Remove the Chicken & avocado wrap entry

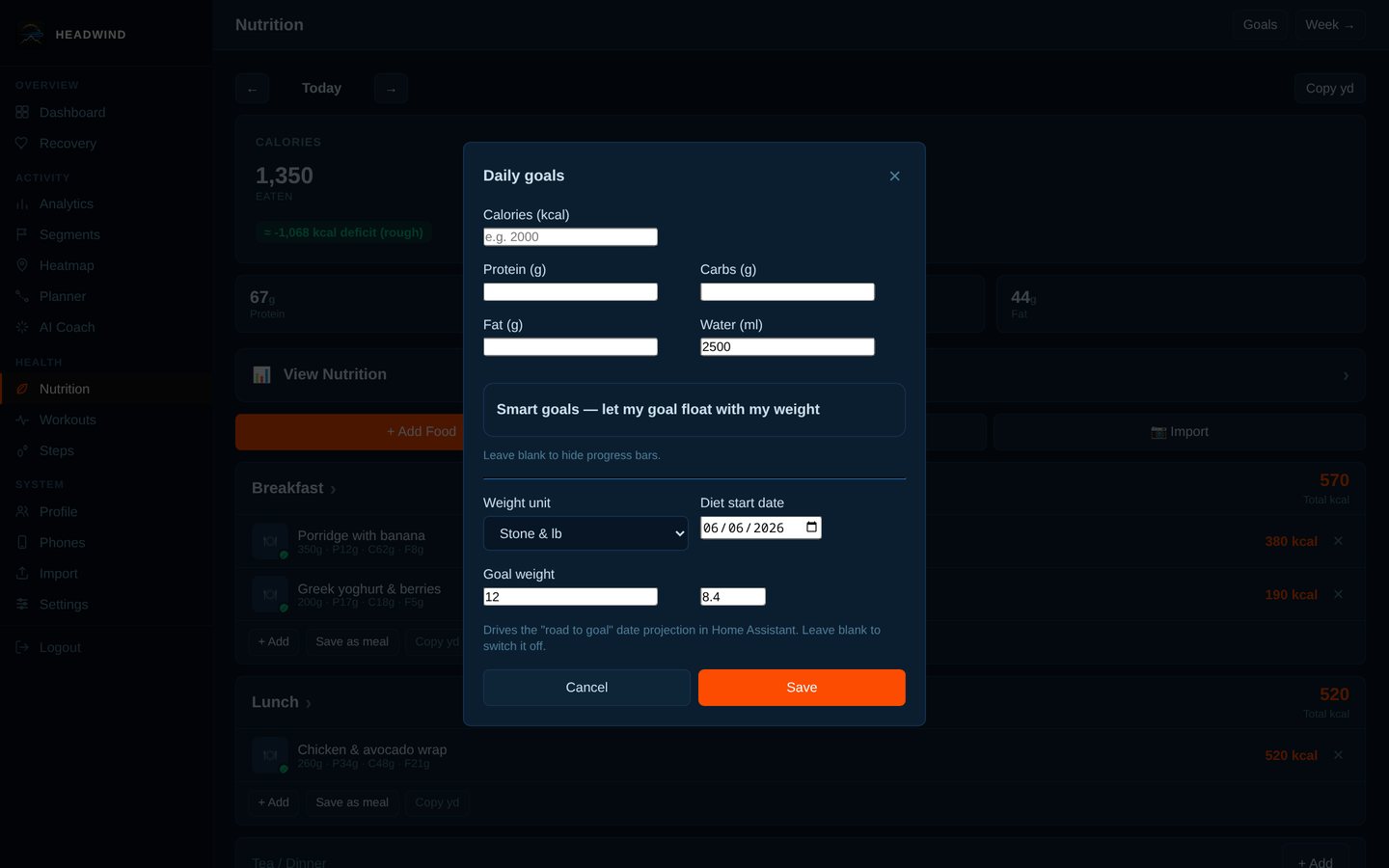click(x=1338, y=755)
